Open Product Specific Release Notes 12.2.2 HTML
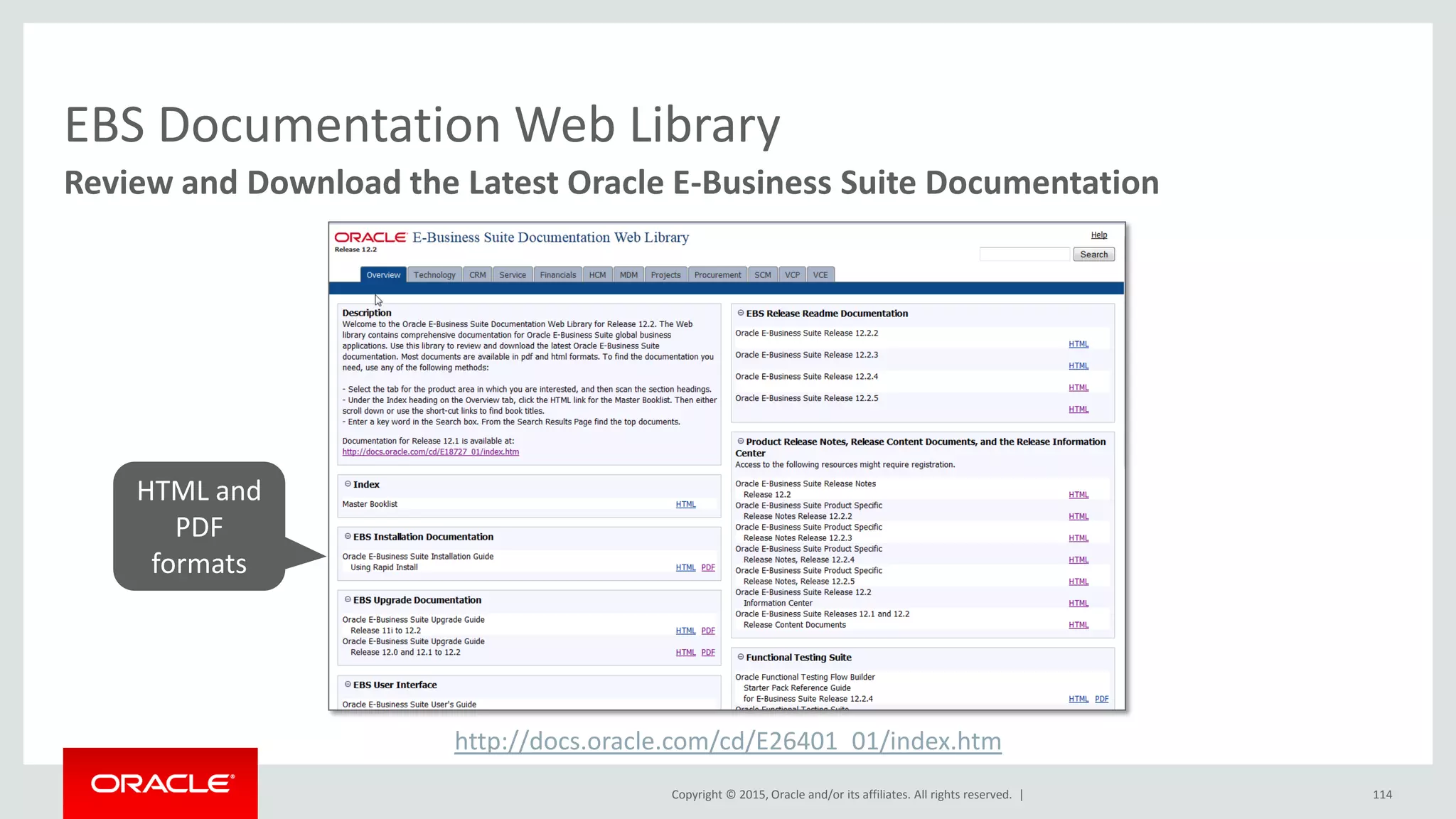Image resolution: width=1456 pixels, height=819 pixels. [1078, 517]
